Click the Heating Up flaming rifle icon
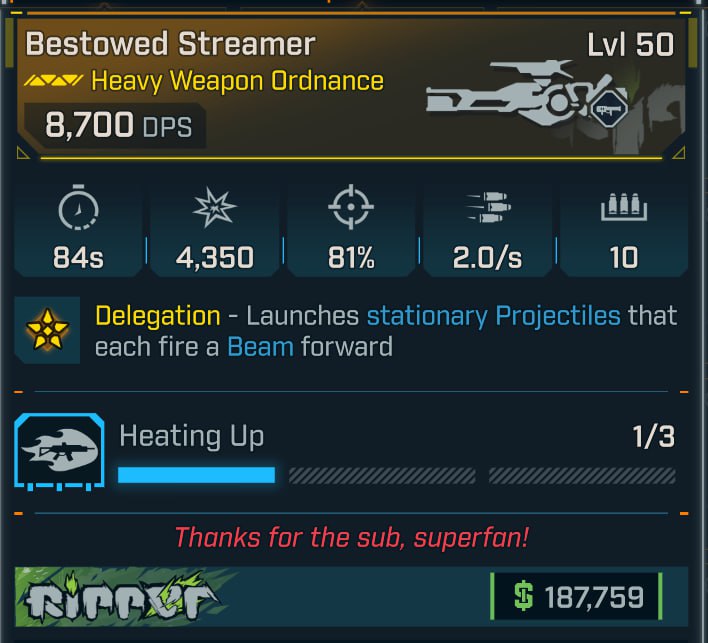 pos(60,451)
